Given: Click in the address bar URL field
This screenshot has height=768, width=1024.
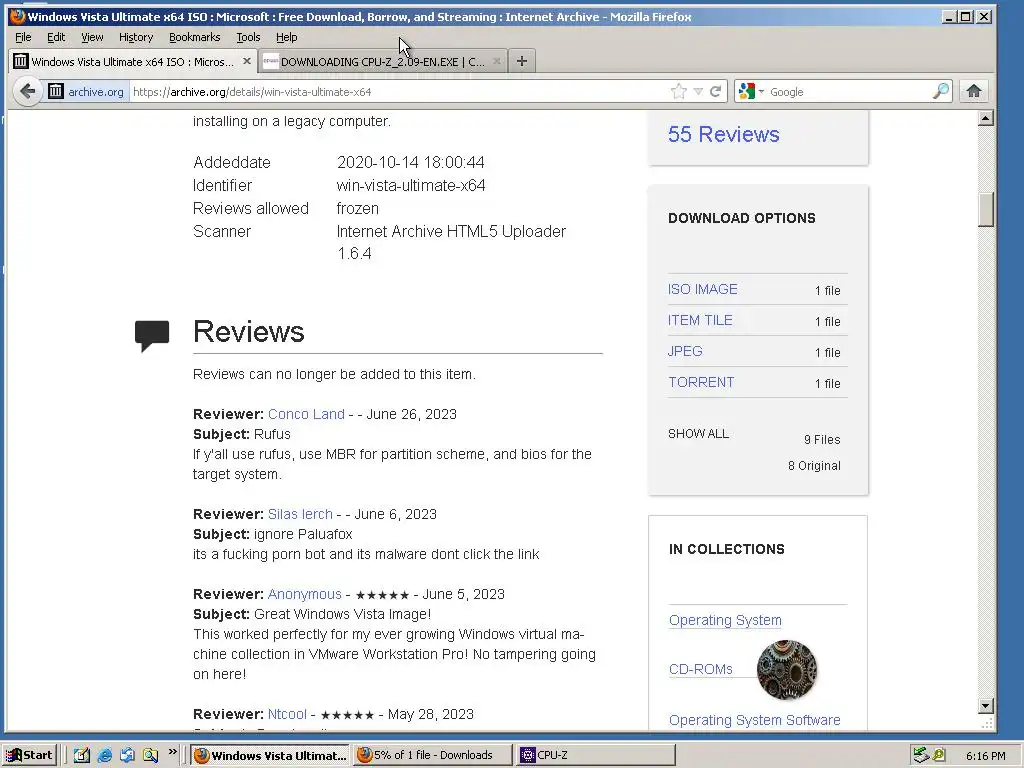Looking at the screenshot, I should pyautogui.click(x=398, y=91).
